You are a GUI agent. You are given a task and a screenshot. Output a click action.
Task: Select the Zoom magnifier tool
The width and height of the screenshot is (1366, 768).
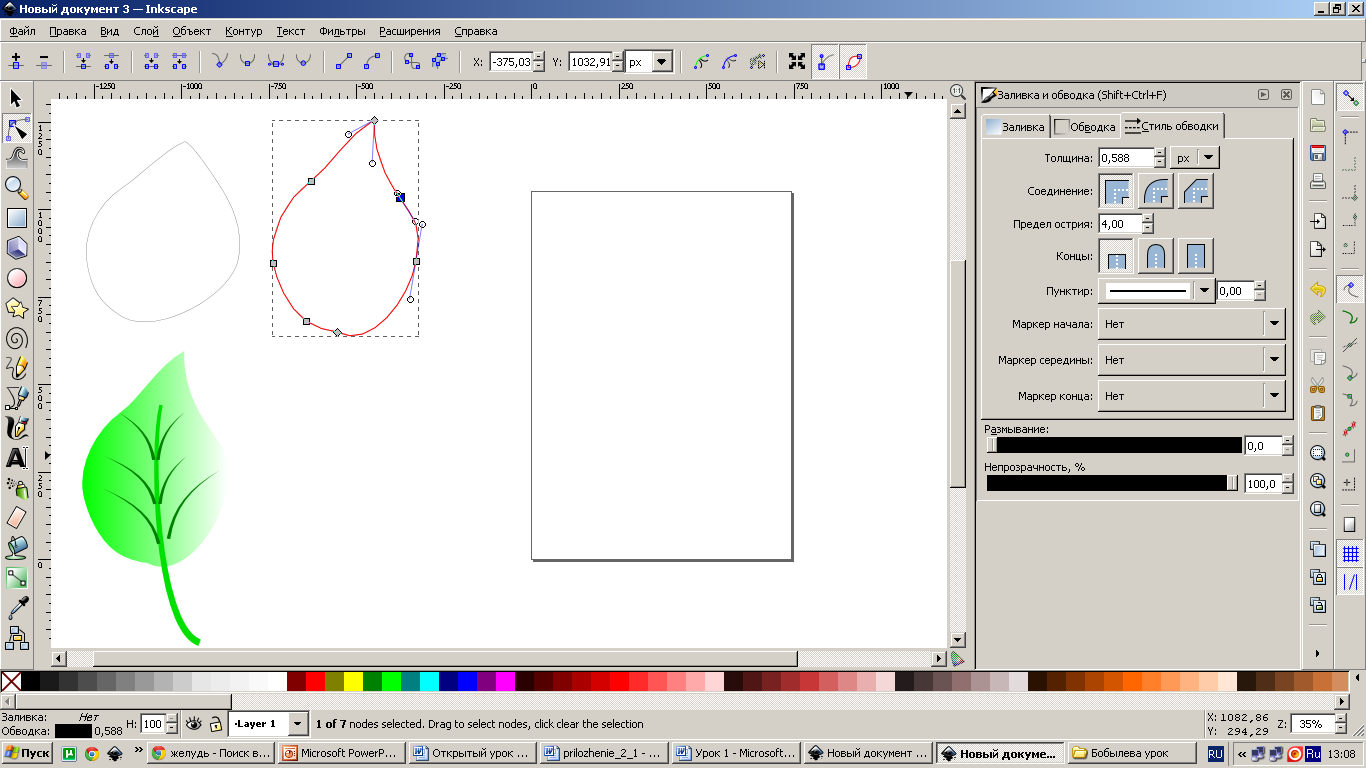tap(16, 187)
